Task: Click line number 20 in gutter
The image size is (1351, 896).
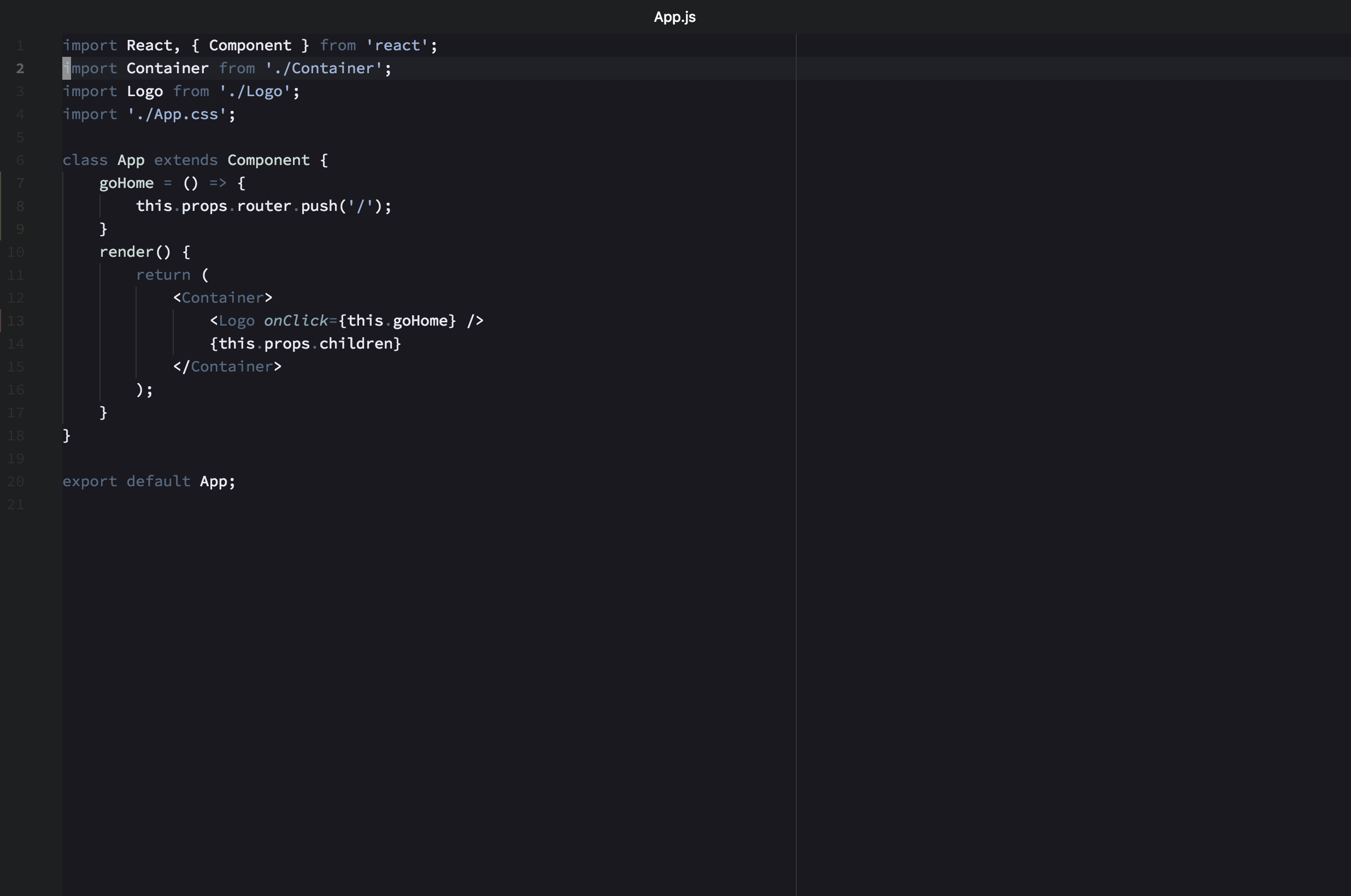Action: [16, 482]
